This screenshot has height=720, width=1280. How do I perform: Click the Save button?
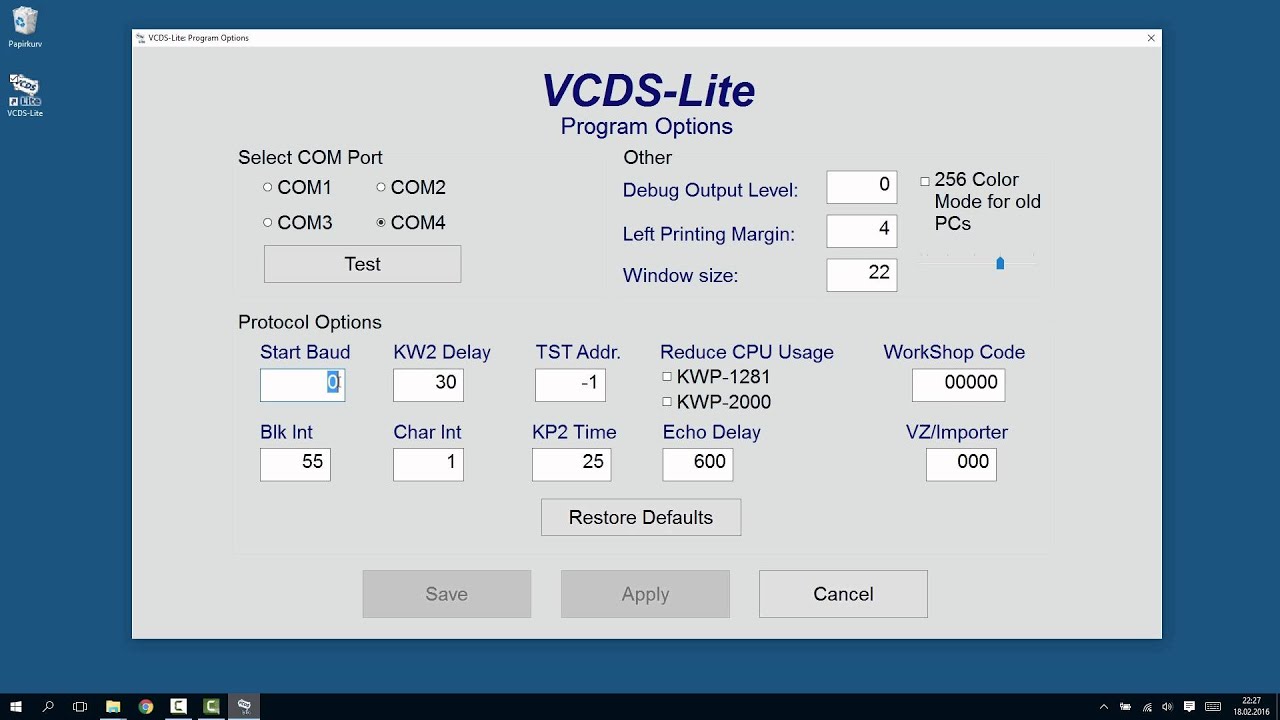coord(446,594)
